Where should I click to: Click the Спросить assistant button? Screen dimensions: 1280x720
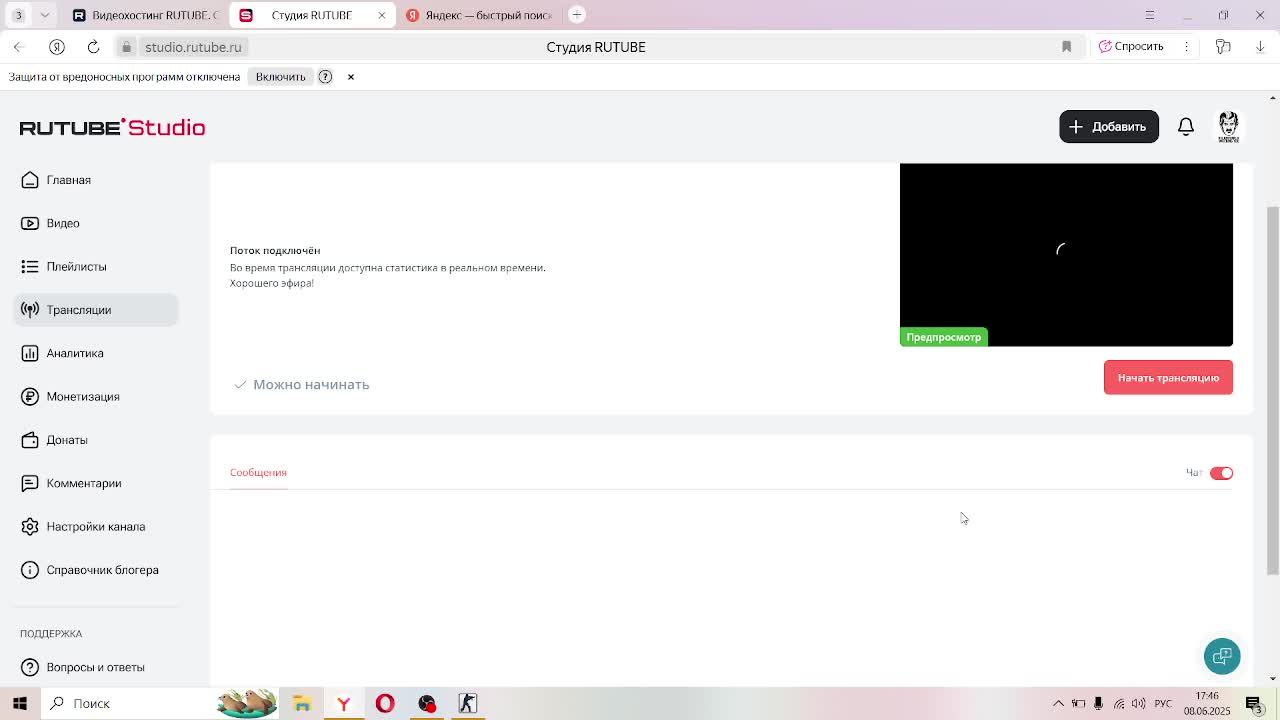click(x=1131, y=47)
